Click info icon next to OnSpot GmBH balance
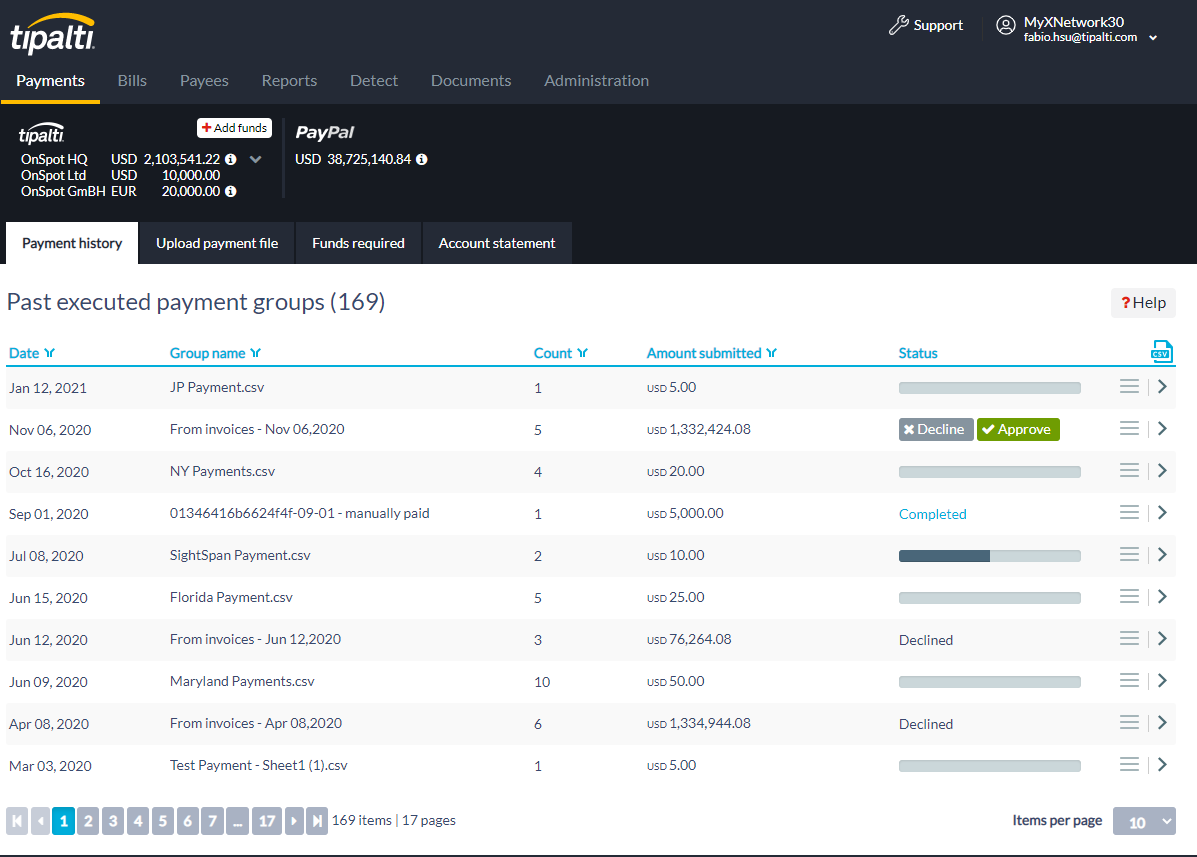Viewport: 1197px width, 857px height. point(231,192)
